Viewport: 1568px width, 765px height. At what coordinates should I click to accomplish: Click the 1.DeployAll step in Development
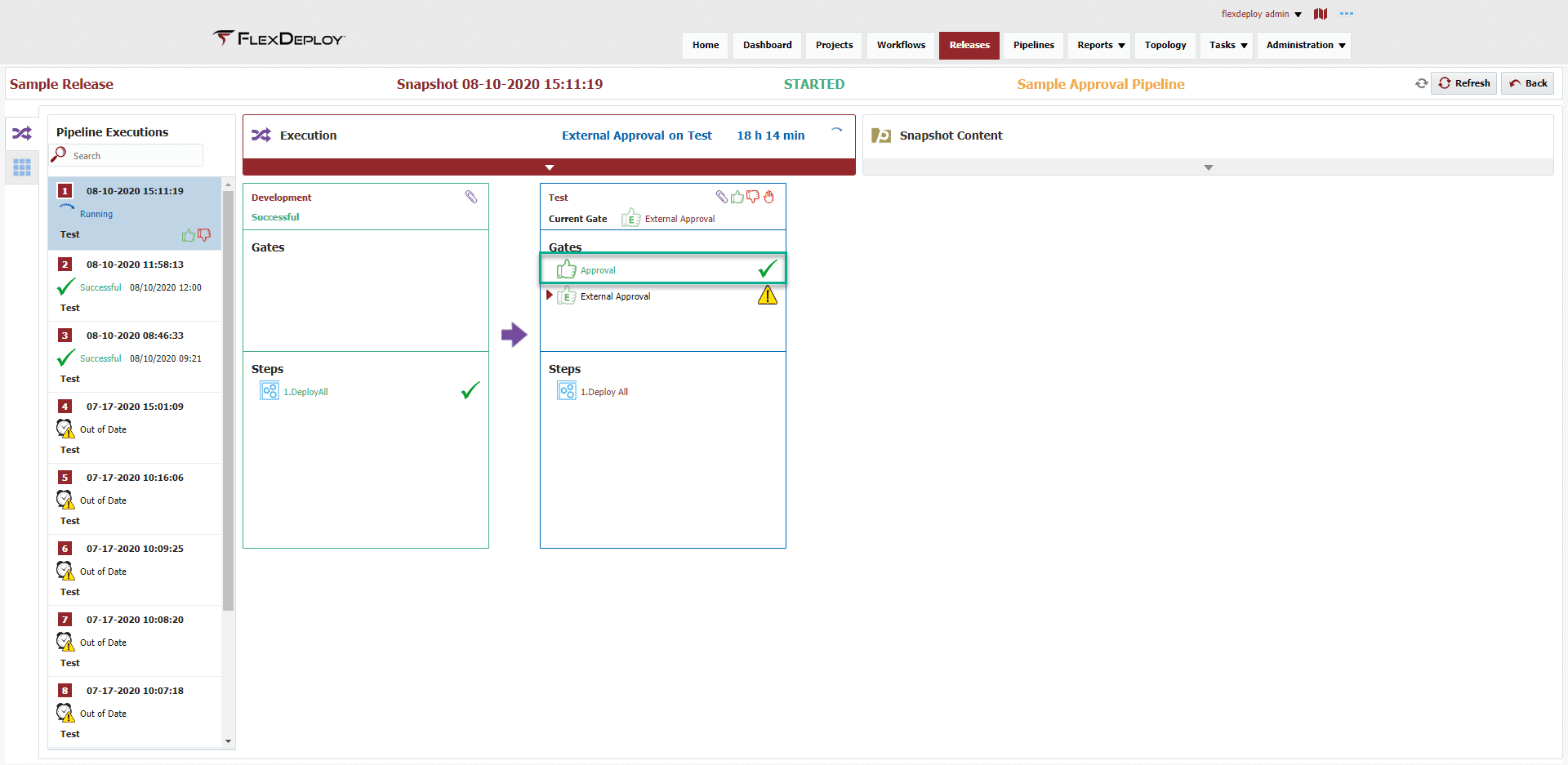305,392
